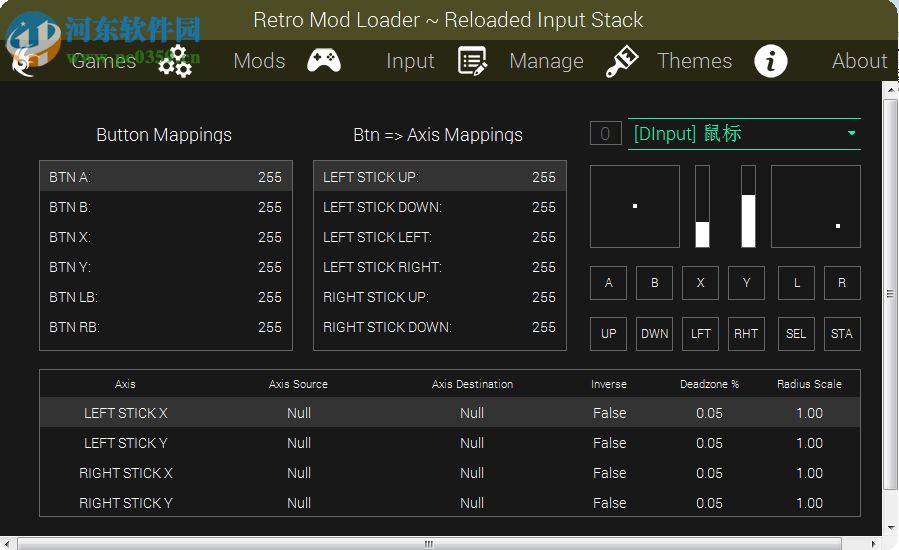The width and height of the screenshot is (899, 550).
Task: Click RIGHT STICK X Inverse False cell
Action: coord(609,473)
